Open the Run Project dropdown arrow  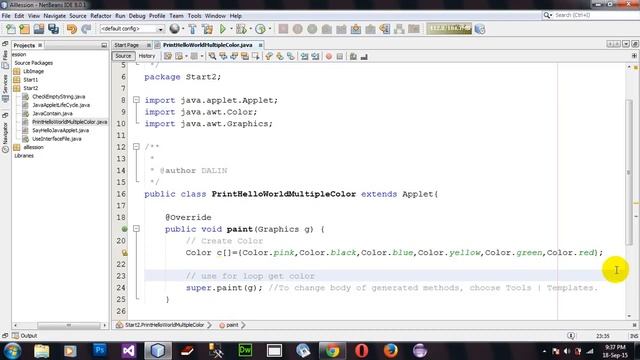click(x=231, y=29)
